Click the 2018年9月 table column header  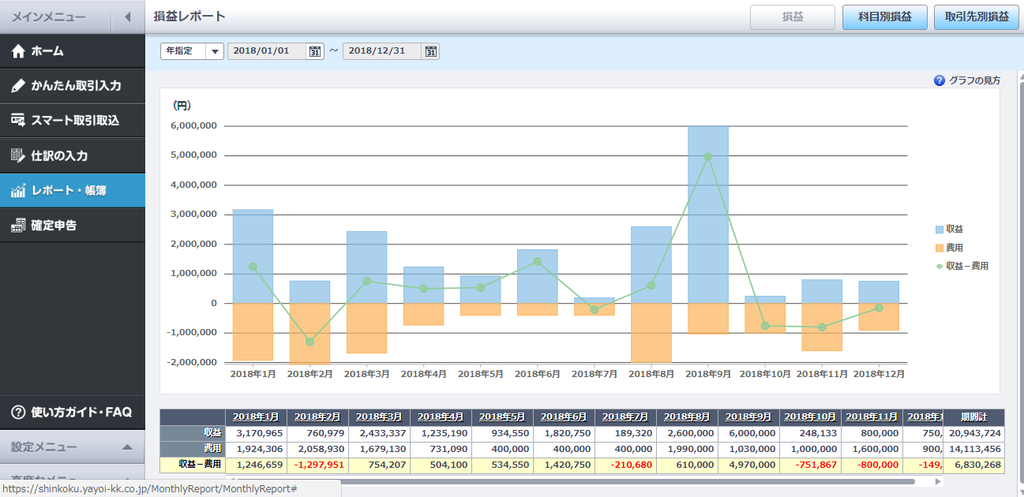click(749, 417)
